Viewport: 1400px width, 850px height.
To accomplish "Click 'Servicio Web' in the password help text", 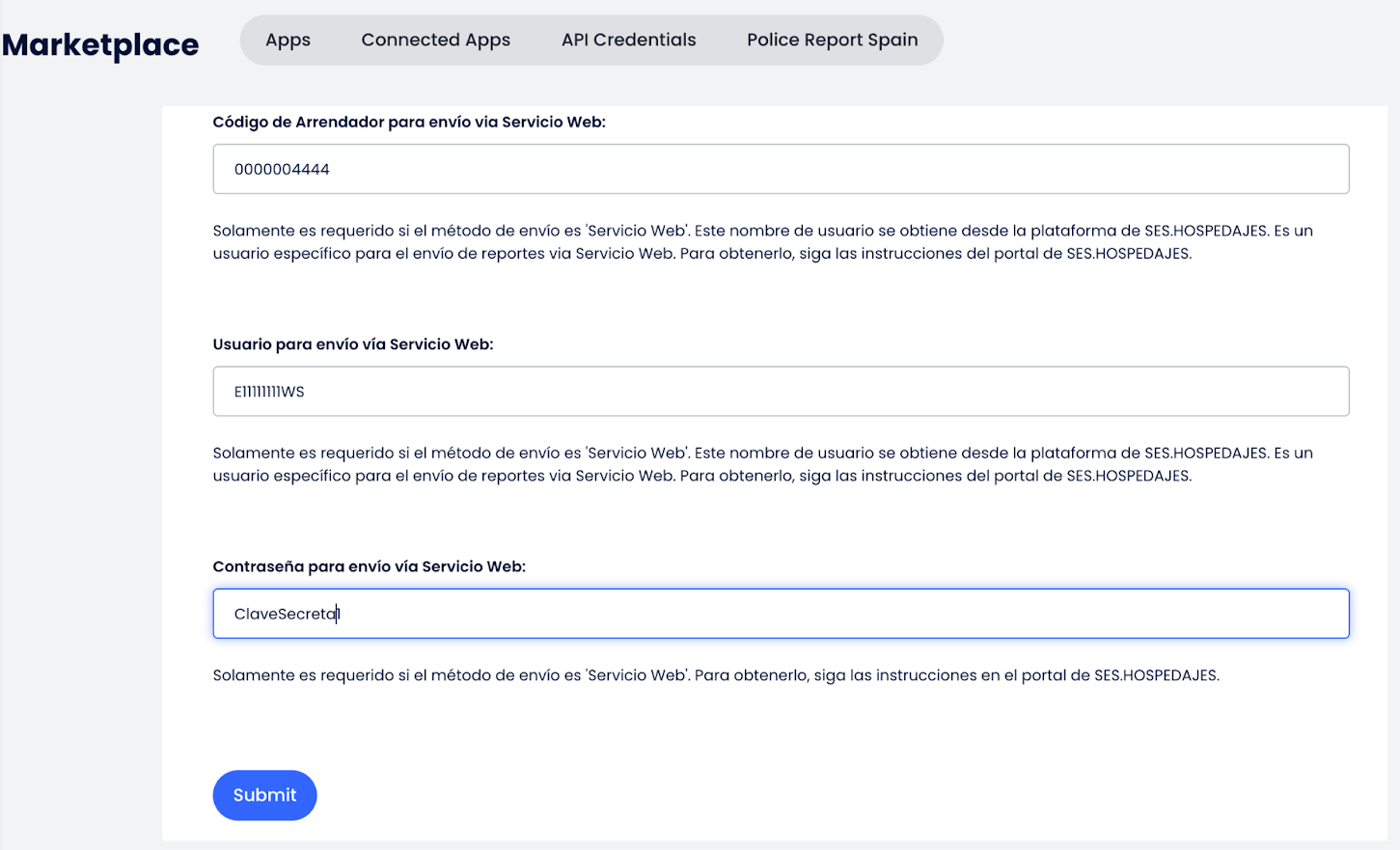I will coord(637,675).
